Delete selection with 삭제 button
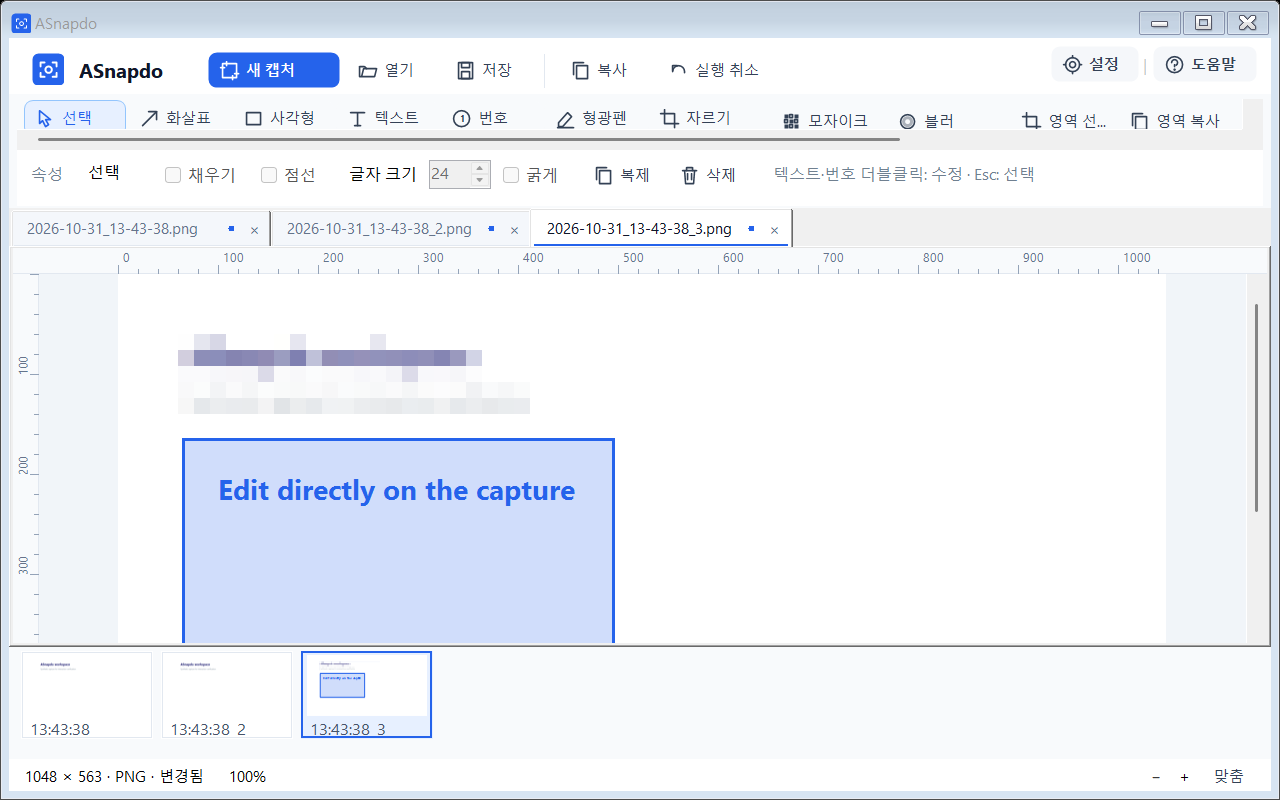 tap(708, 175)
